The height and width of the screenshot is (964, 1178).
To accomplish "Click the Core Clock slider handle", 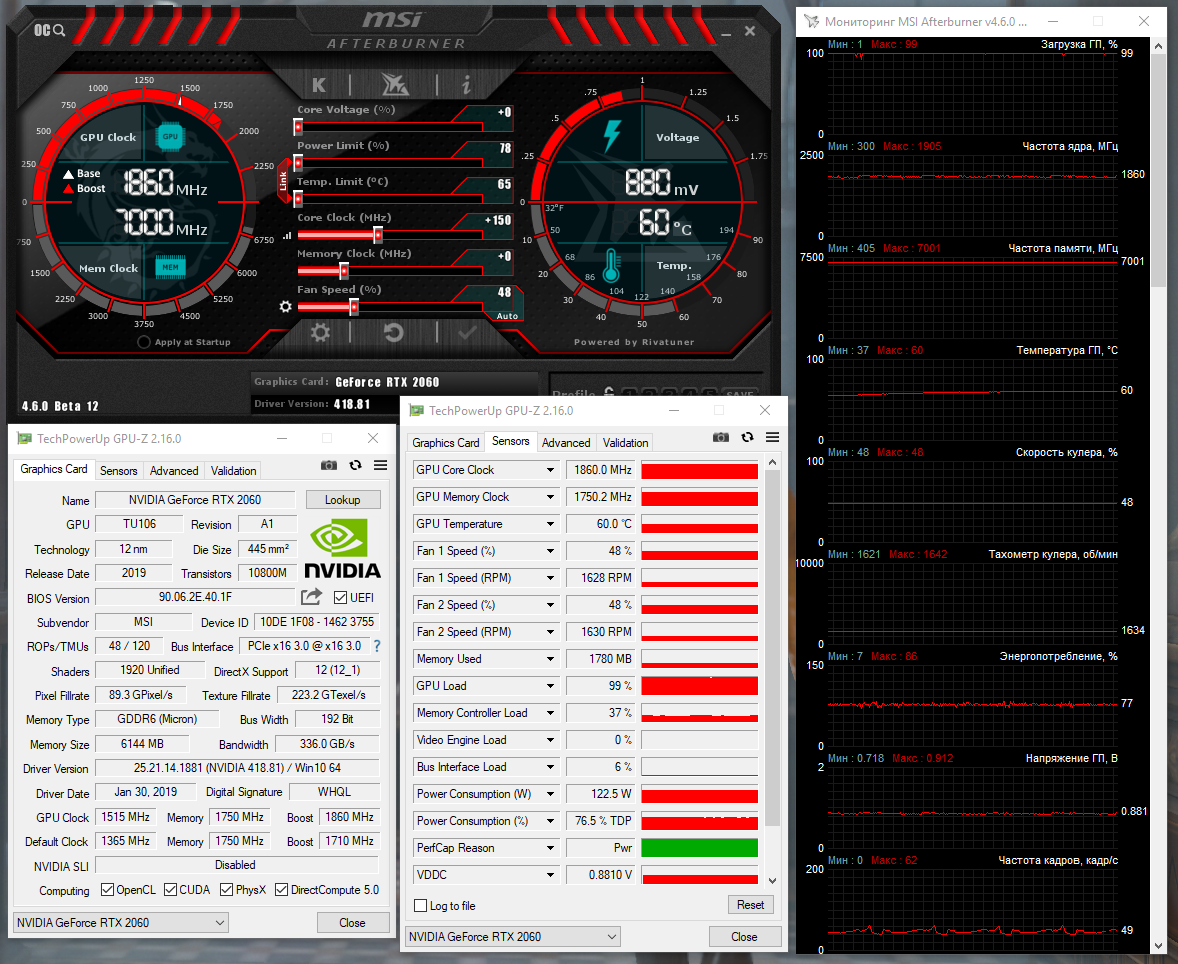I will coord(378,235).
